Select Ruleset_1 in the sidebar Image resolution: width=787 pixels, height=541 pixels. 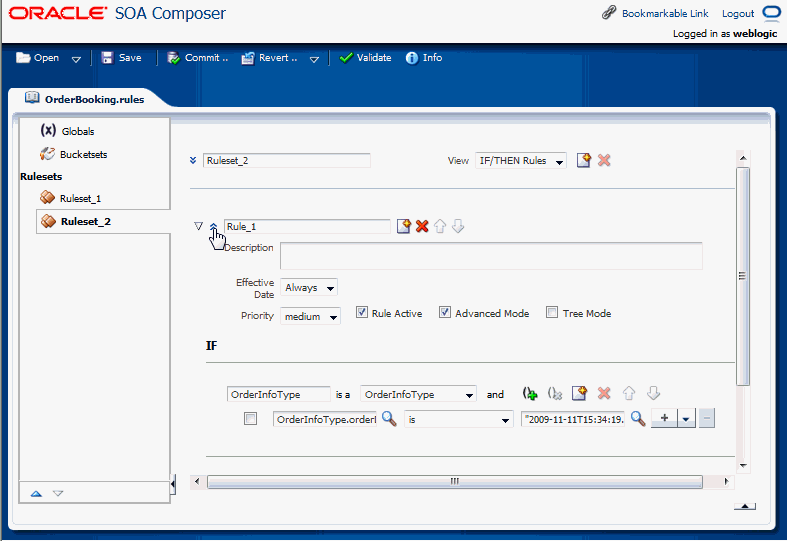[80, 198]
